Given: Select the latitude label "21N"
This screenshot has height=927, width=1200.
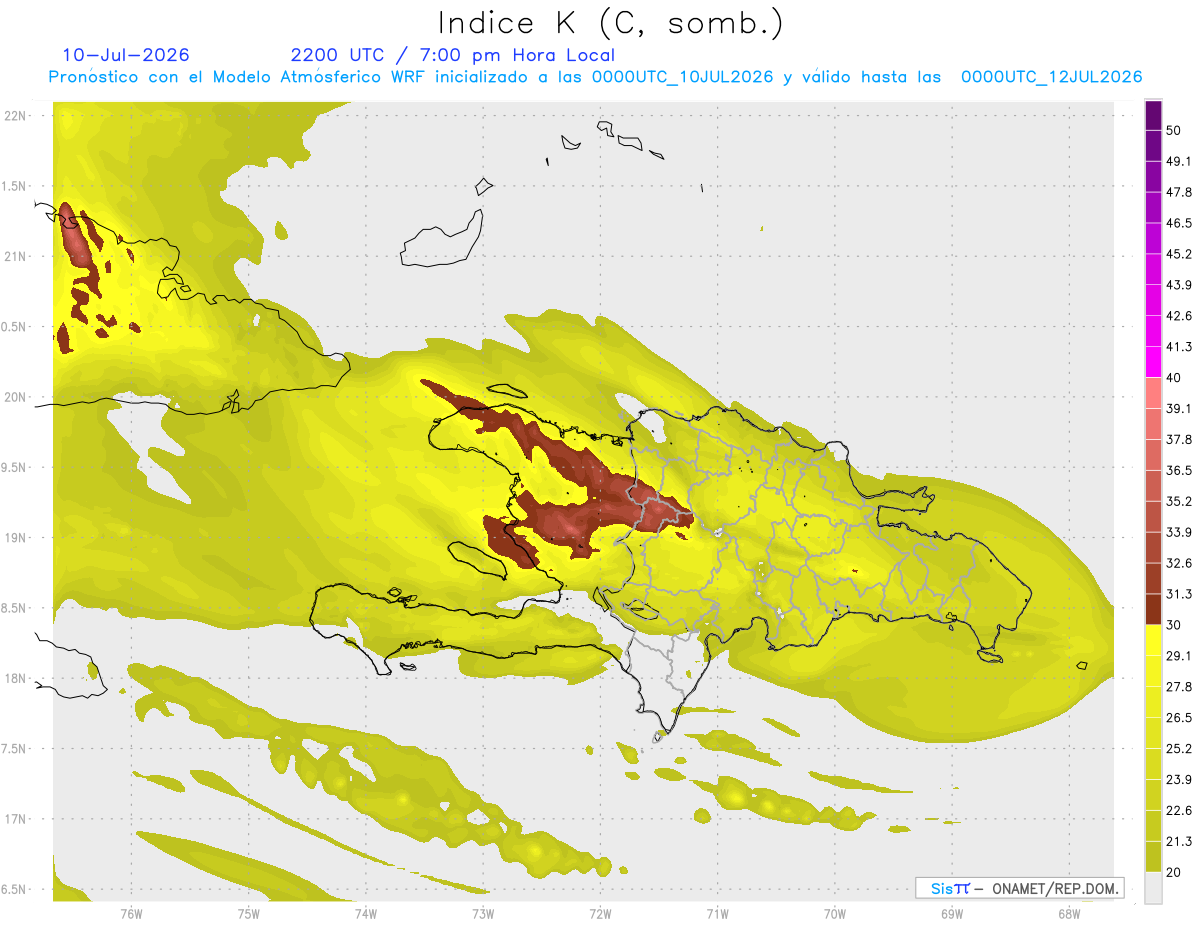Looking at the screenshot, I should click(17, 256).
